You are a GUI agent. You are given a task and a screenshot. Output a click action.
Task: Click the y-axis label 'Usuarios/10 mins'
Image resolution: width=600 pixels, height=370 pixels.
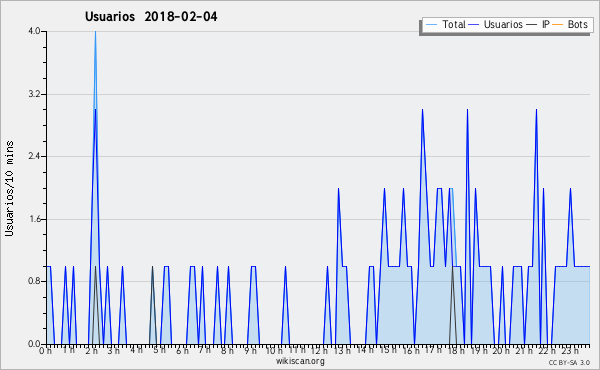click(x=9, y=189)
